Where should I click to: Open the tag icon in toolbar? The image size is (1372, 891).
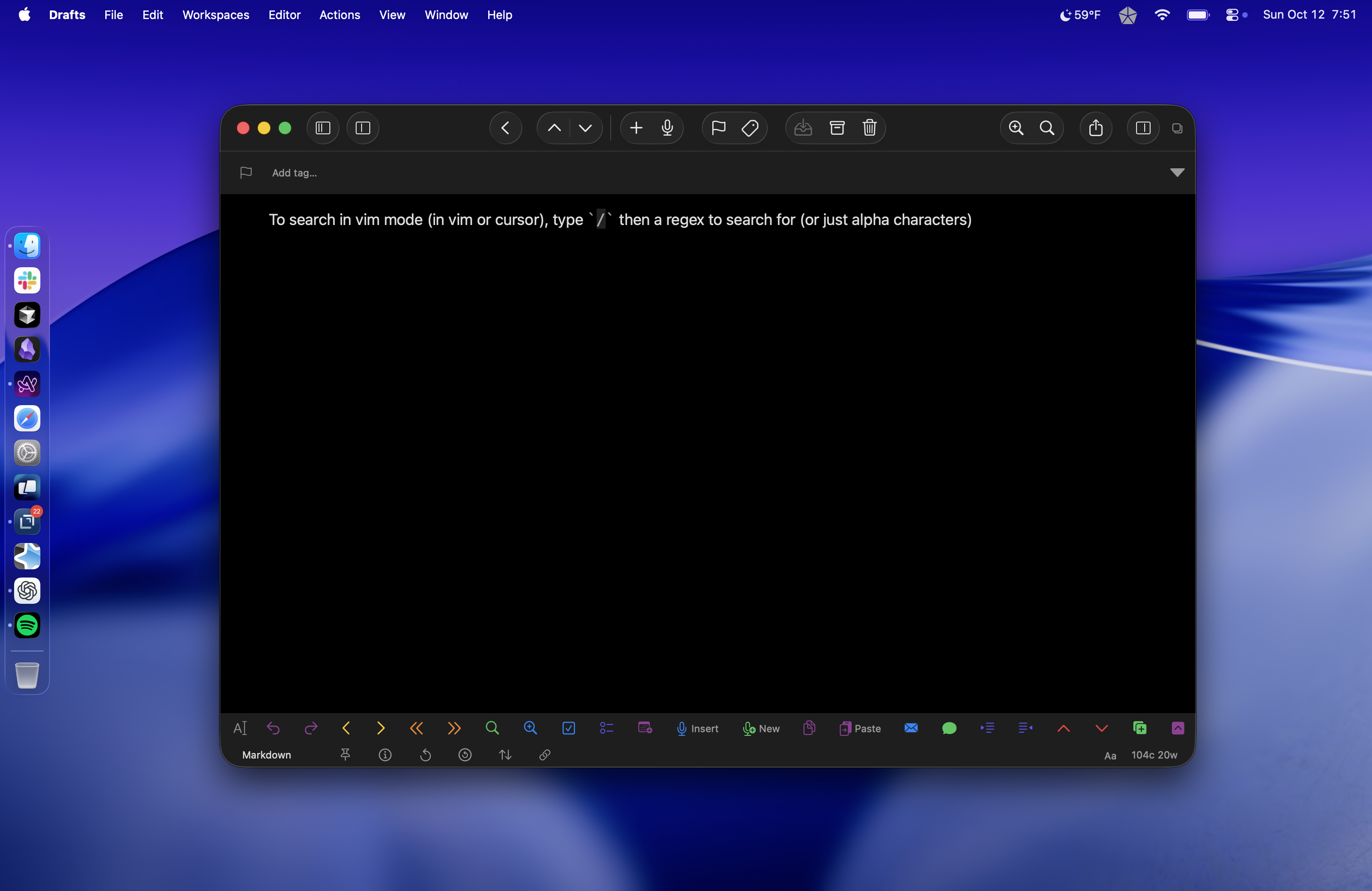click(x=750, y=128)
